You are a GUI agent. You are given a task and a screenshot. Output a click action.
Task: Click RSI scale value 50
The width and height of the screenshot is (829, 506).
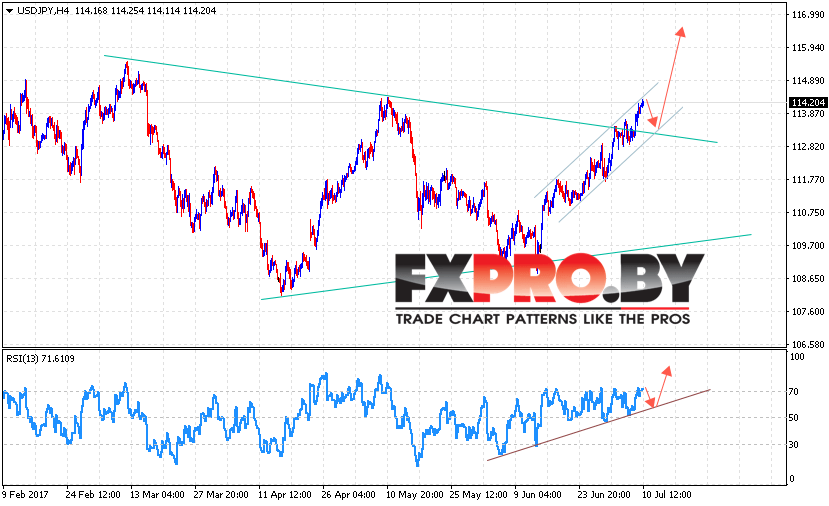coord(794,418)
